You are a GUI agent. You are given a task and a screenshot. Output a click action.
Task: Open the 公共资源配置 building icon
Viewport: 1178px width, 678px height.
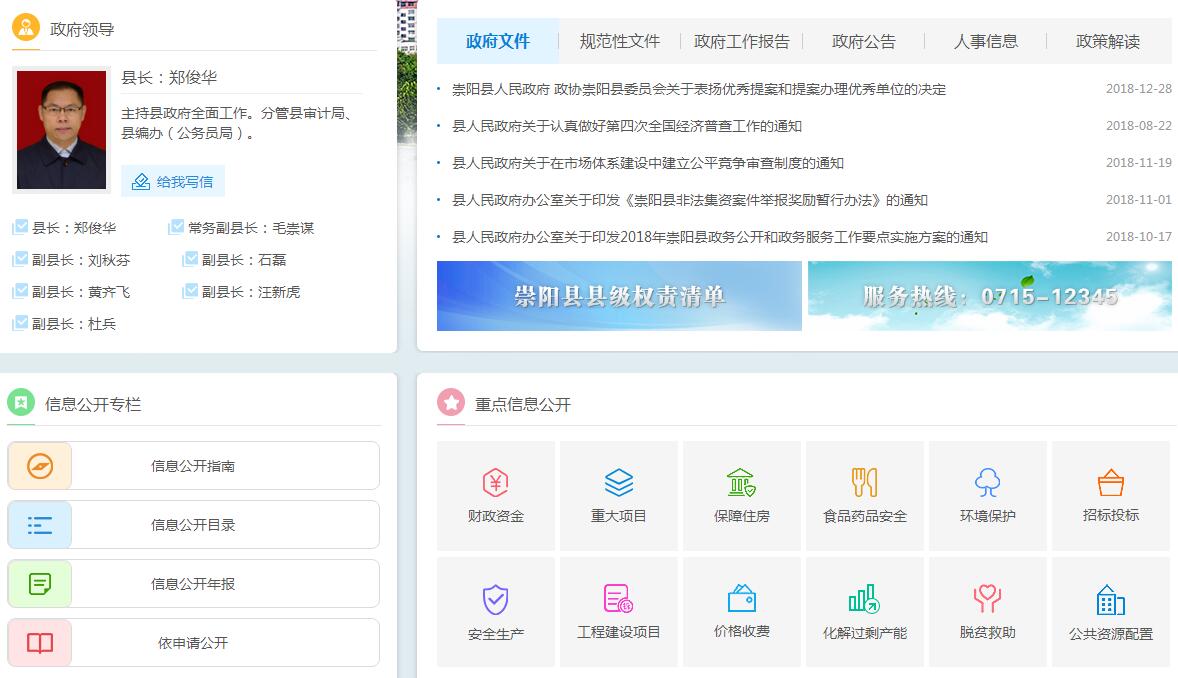pyautogui.click(x=1110, y=600)
